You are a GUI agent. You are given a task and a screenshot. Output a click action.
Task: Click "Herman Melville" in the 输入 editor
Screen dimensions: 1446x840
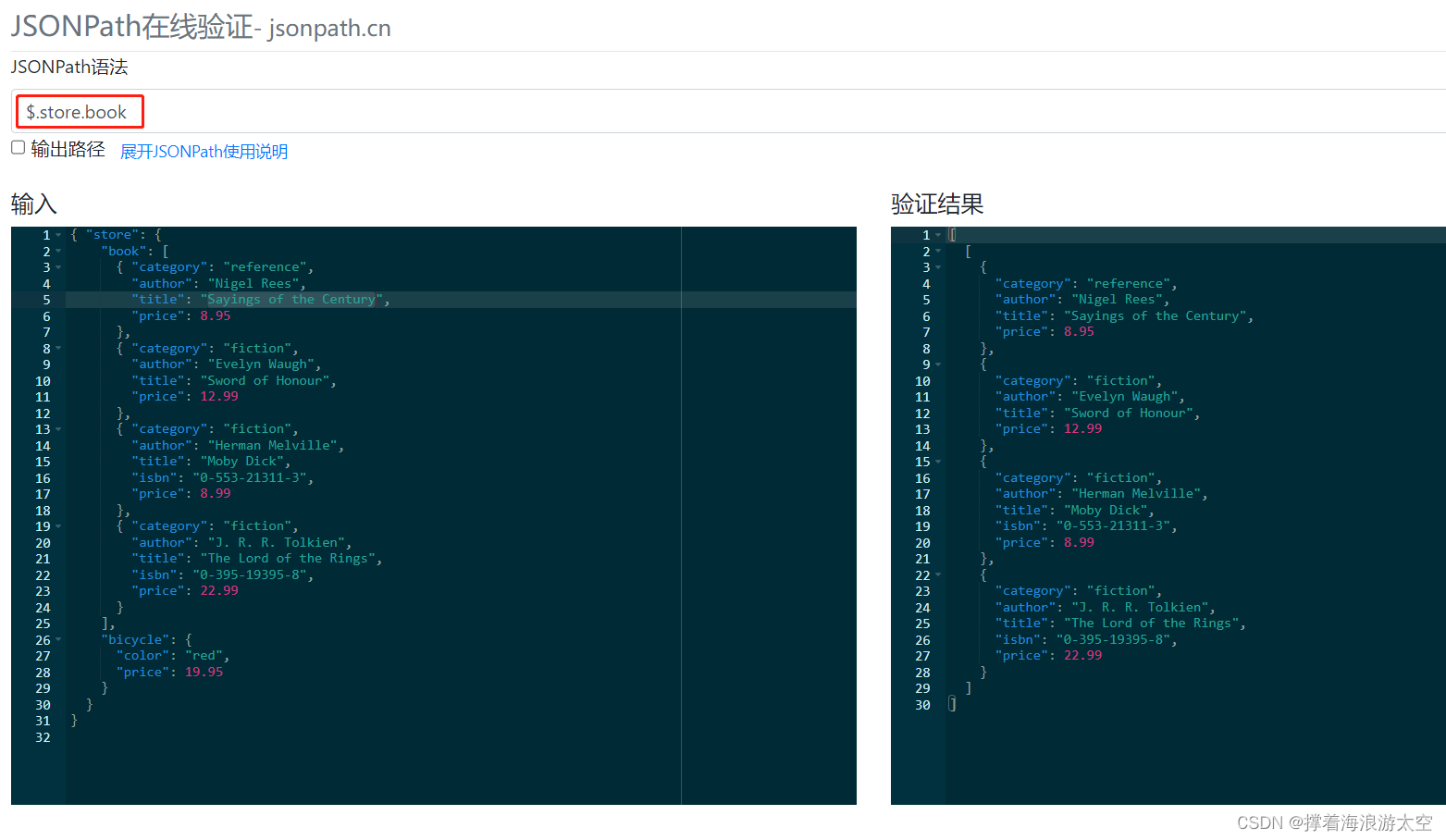tap(272, 446)
